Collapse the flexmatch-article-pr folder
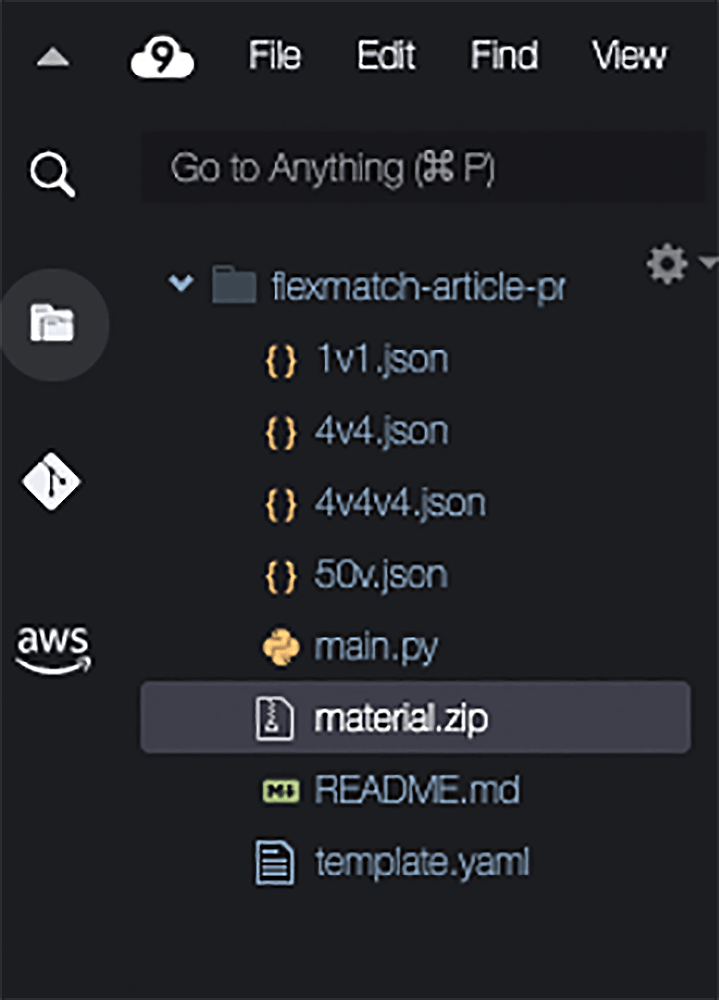The width and height of the screenshot is (719, 1000). tap(181, 284)
